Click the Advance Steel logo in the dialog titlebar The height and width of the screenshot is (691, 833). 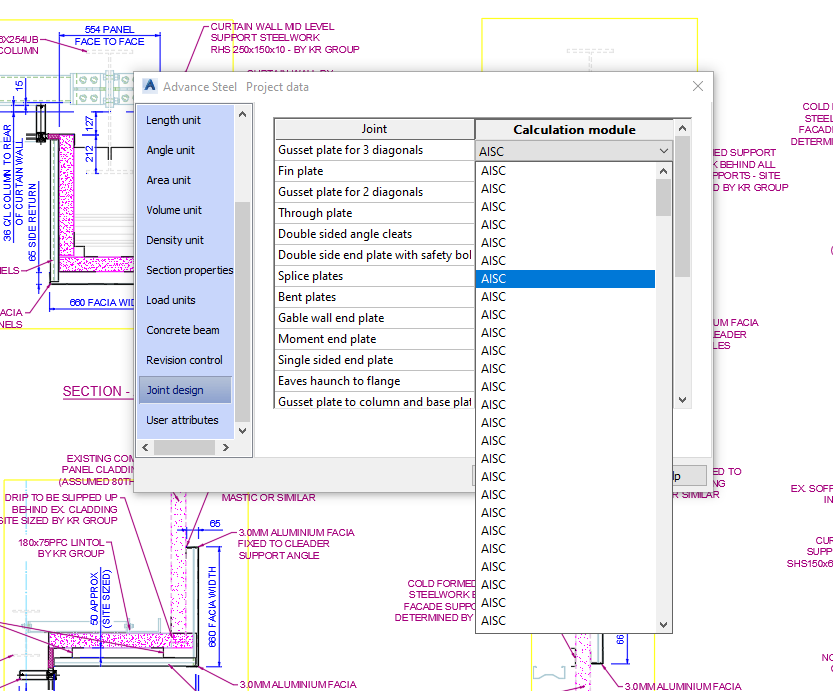point(149,86)
